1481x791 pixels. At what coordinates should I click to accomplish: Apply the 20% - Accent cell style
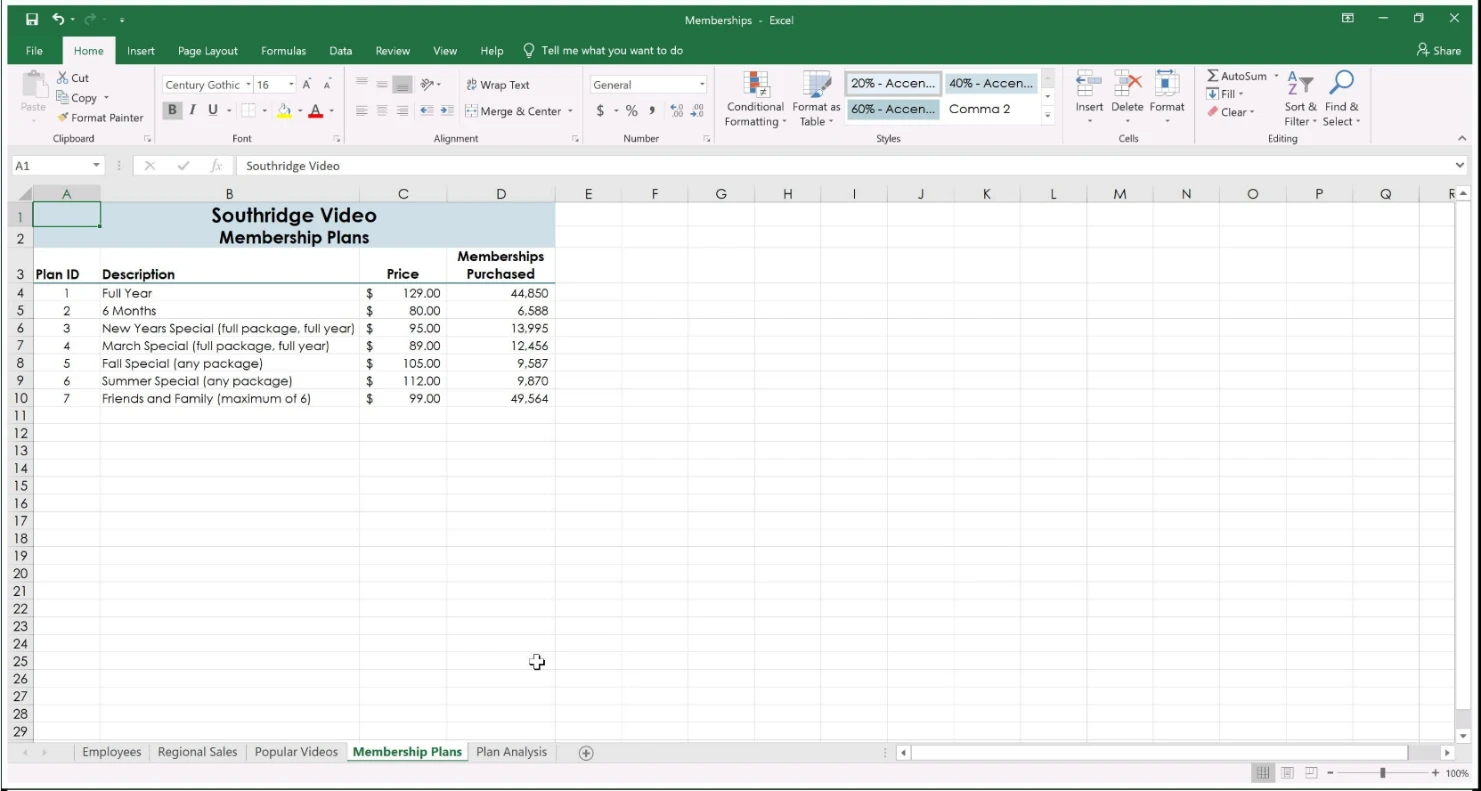coord(893,84)
